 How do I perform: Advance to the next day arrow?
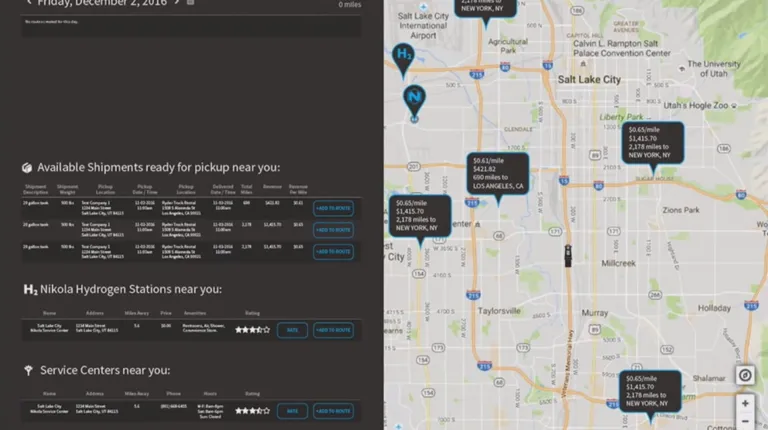[177, 3]
